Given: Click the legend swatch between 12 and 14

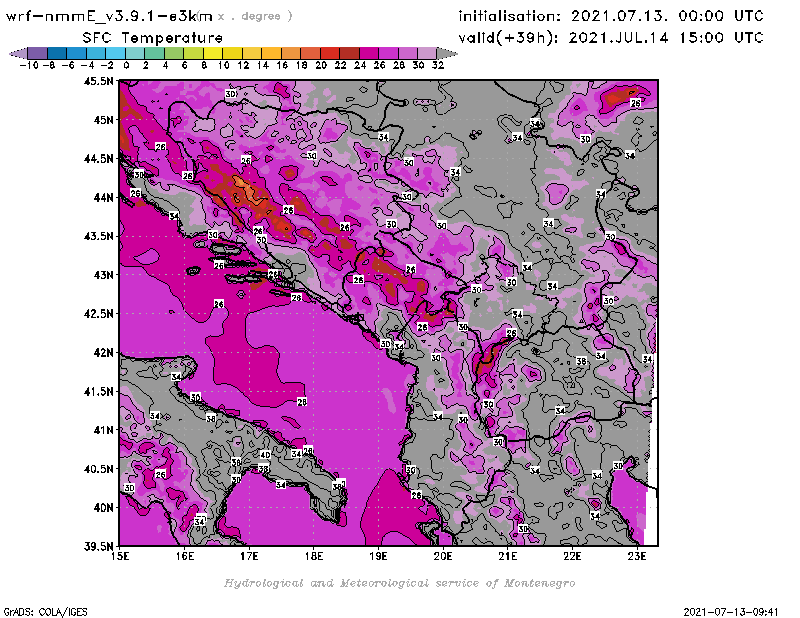Looking at the screenshot, I should 252,53.
